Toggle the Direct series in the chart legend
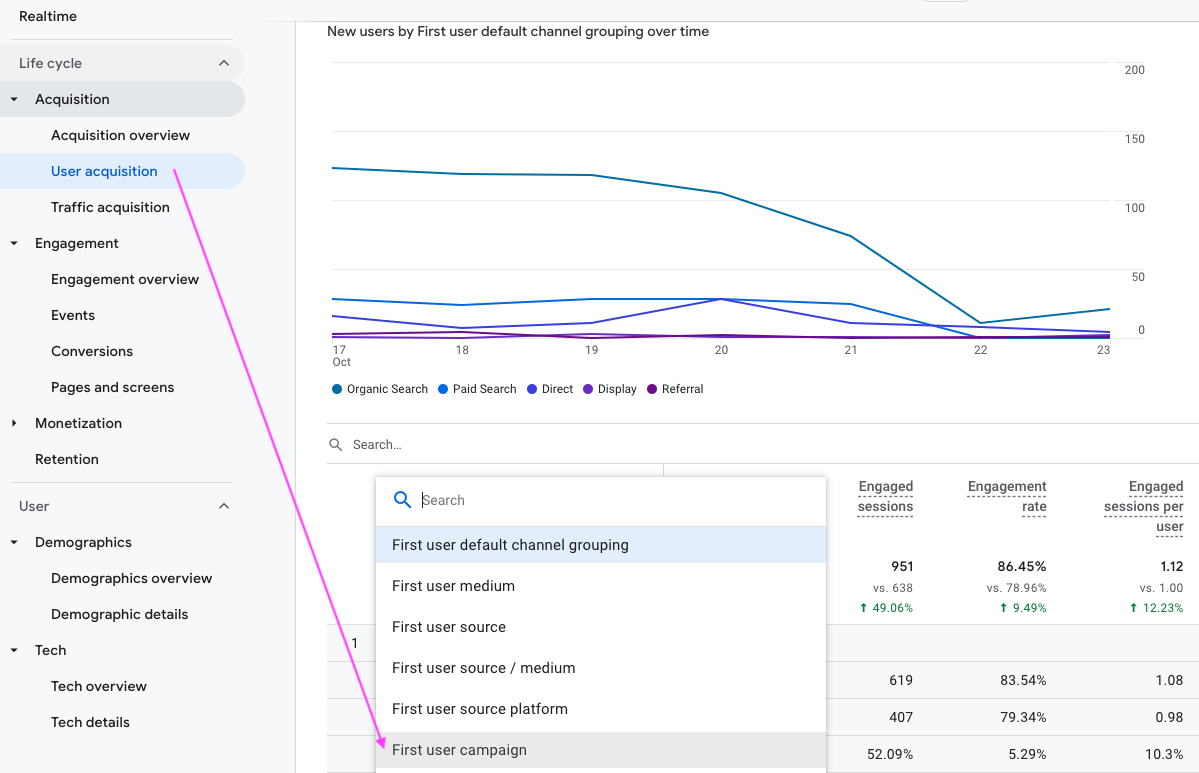 pos(549,389)
